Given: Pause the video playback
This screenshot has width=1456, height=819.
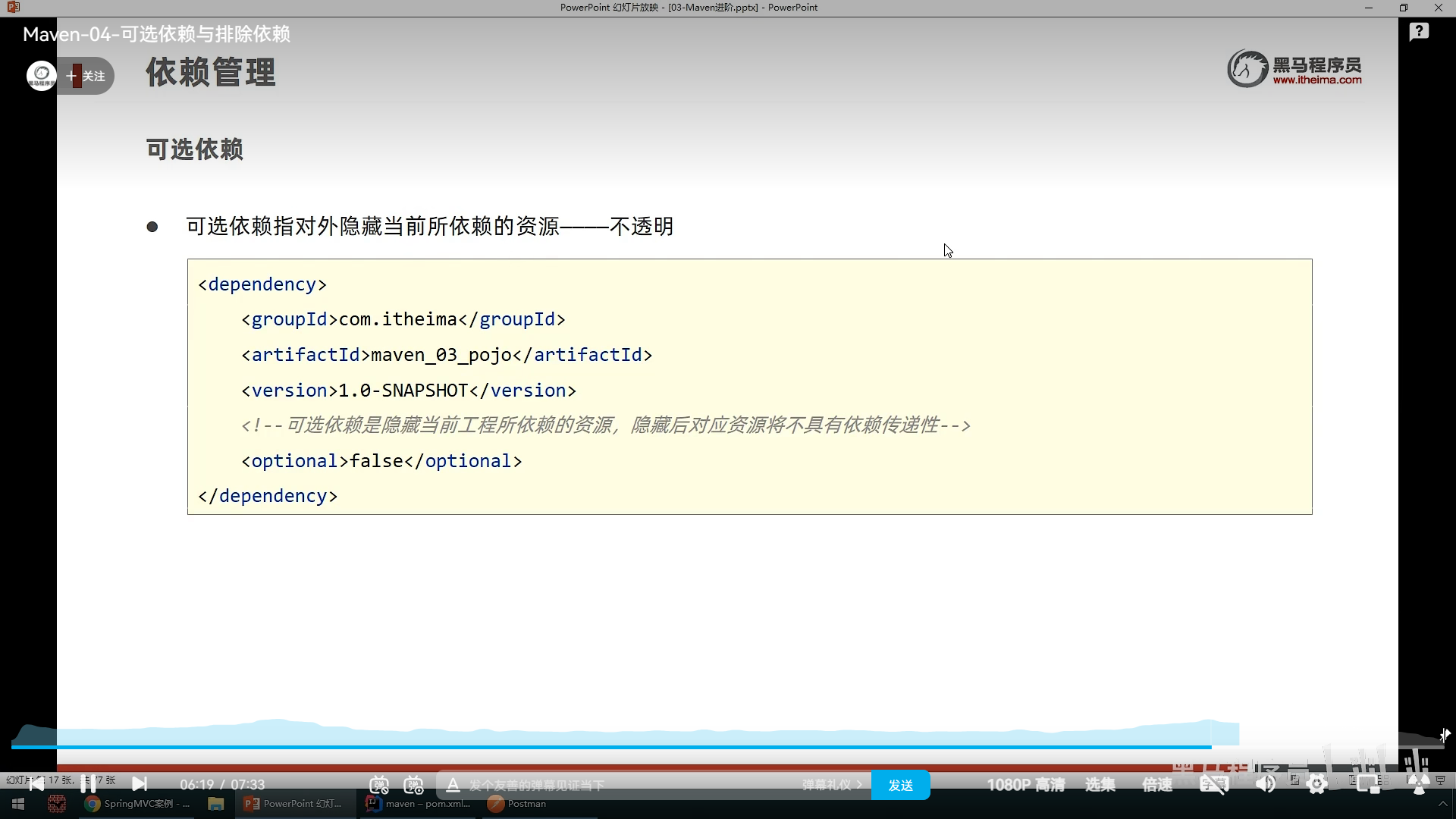Looking at the screenshot, I should point(88,784).
